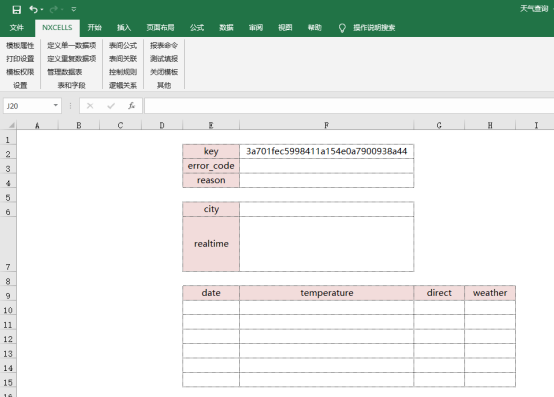This screenshot has width=554, height=397.
Task: Select column B header
Action: 79,125
